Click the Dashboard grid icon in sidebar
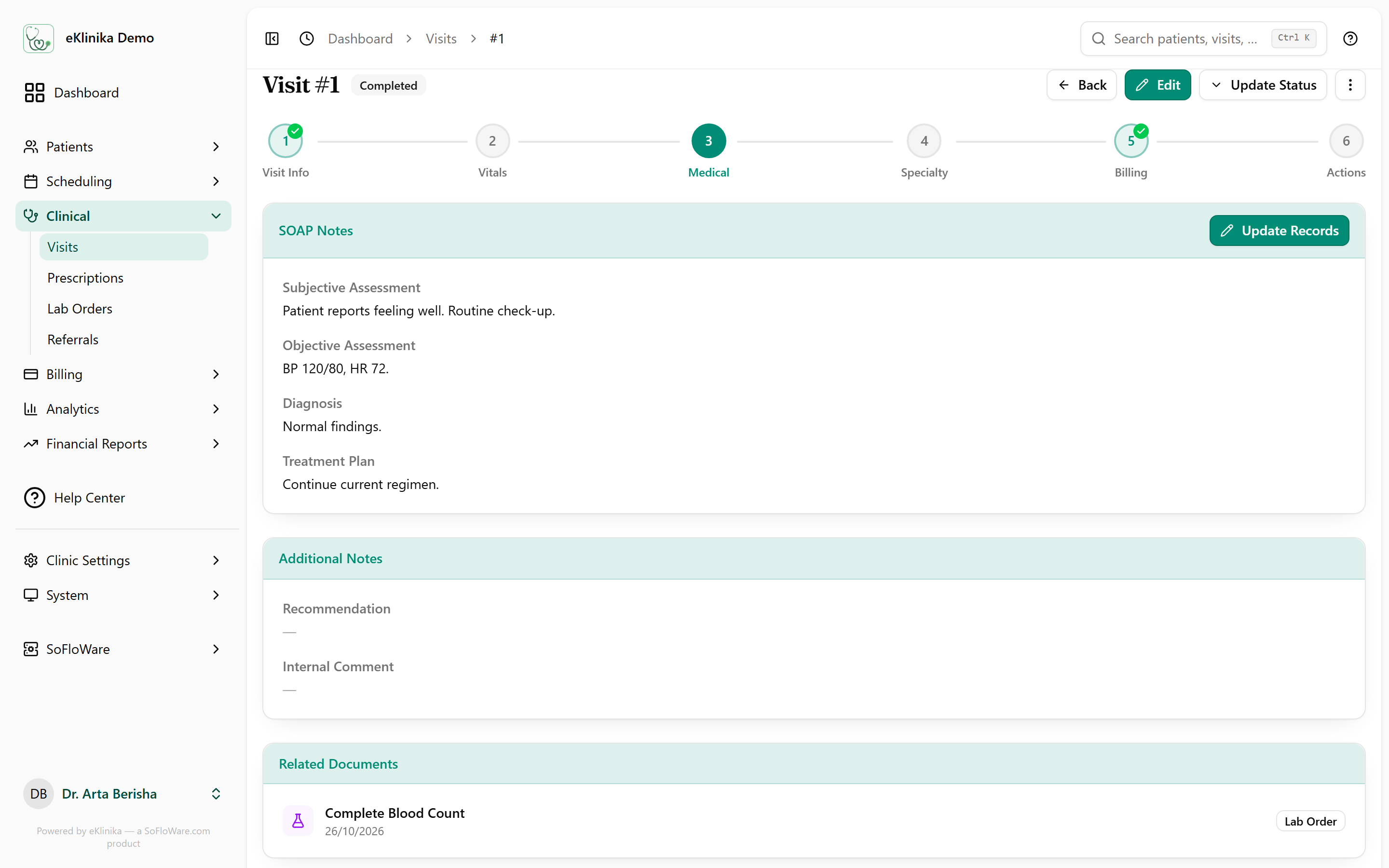Screen dimensions: 1389x868 (34, 93)
